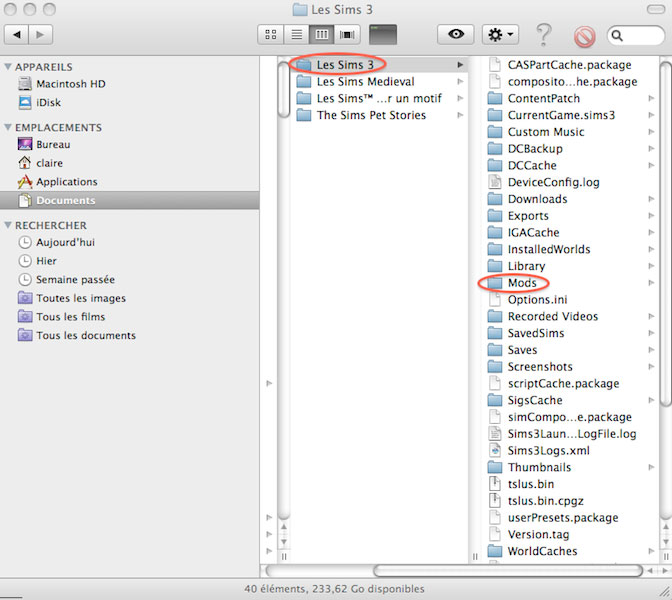Click the right column vertical scrollbar

(666, 234)
